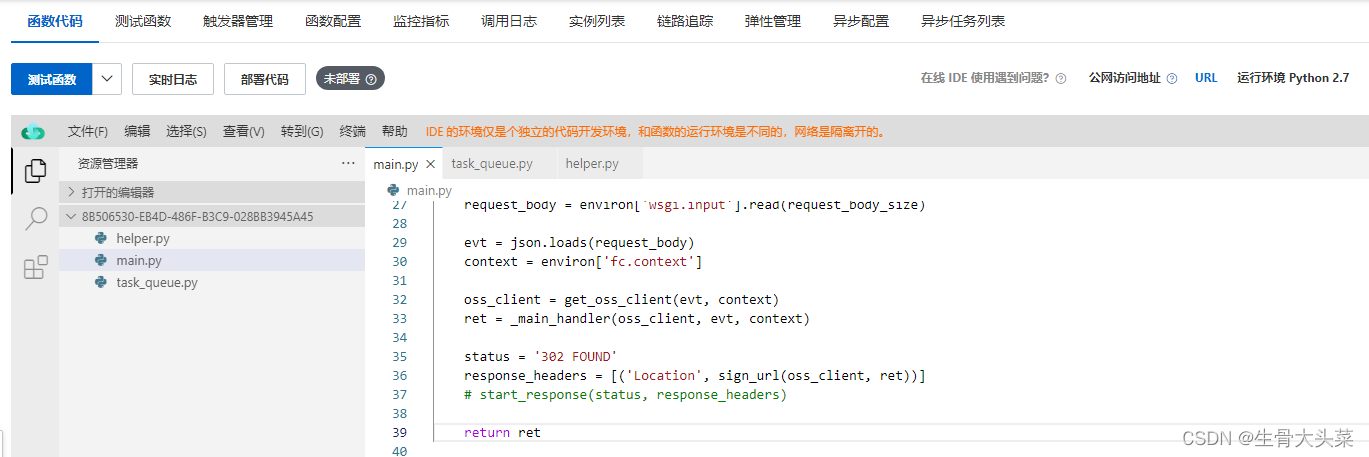Open the 查看(V) menu
The height and width of the screenshot is (457, 1369).
coord(244,131)
